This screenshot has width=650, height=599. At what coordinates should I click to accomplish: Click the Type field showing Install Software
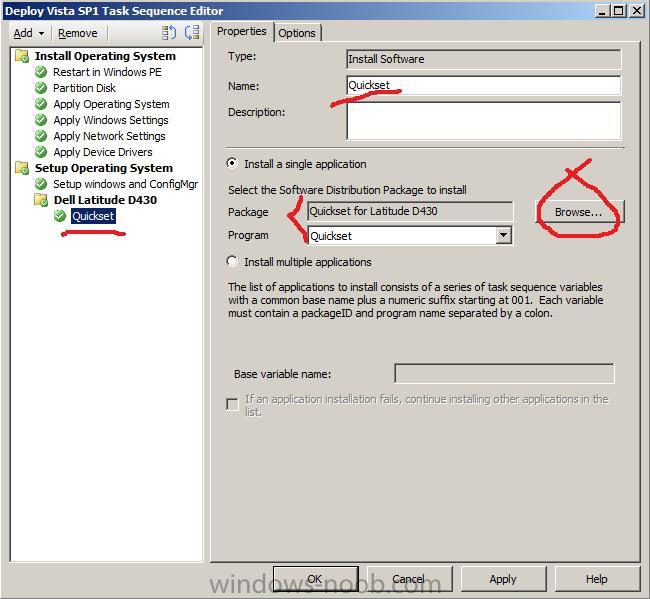[x=484, y=59]
